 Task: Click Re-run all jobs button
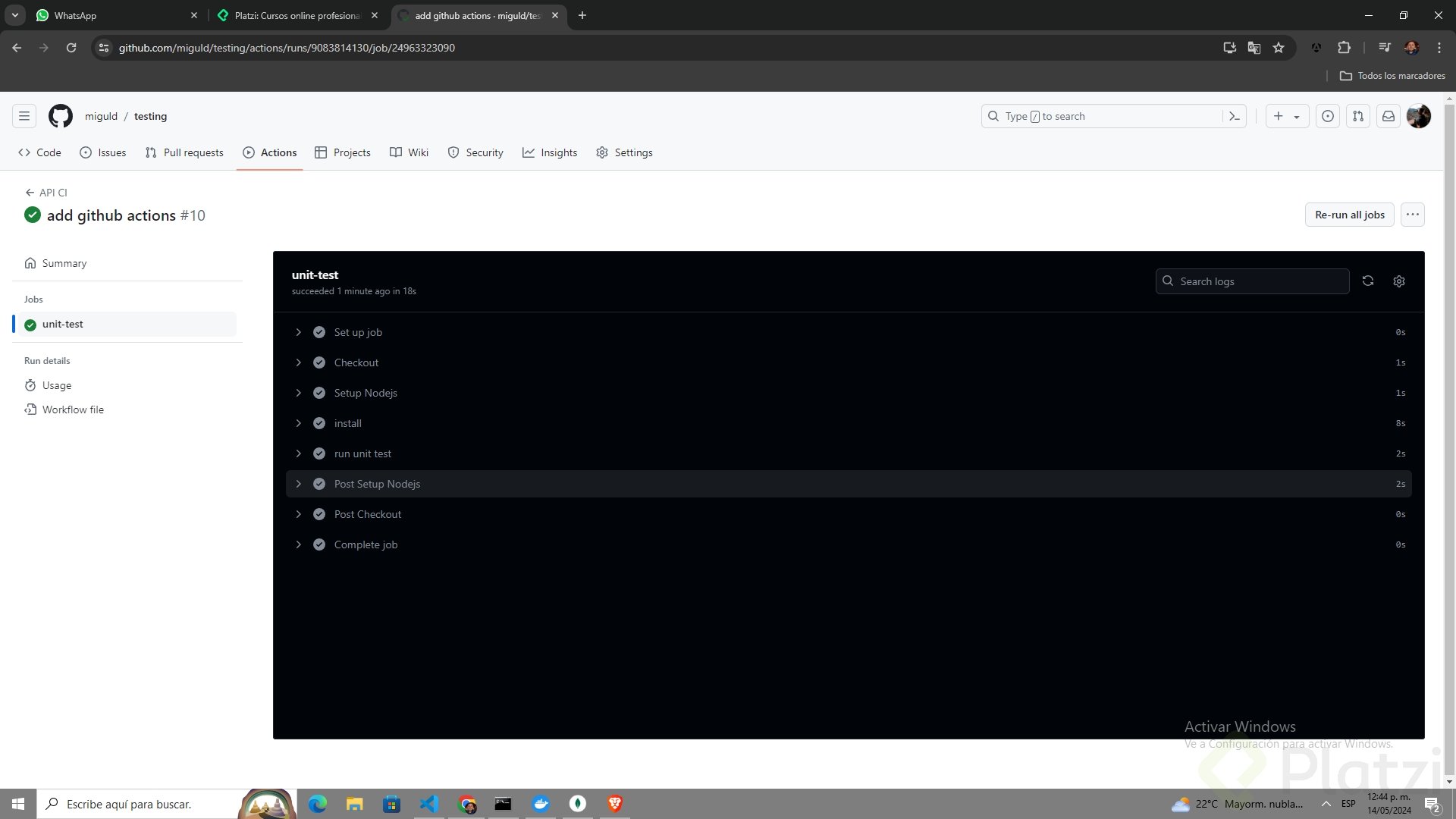pos(1349,215)
